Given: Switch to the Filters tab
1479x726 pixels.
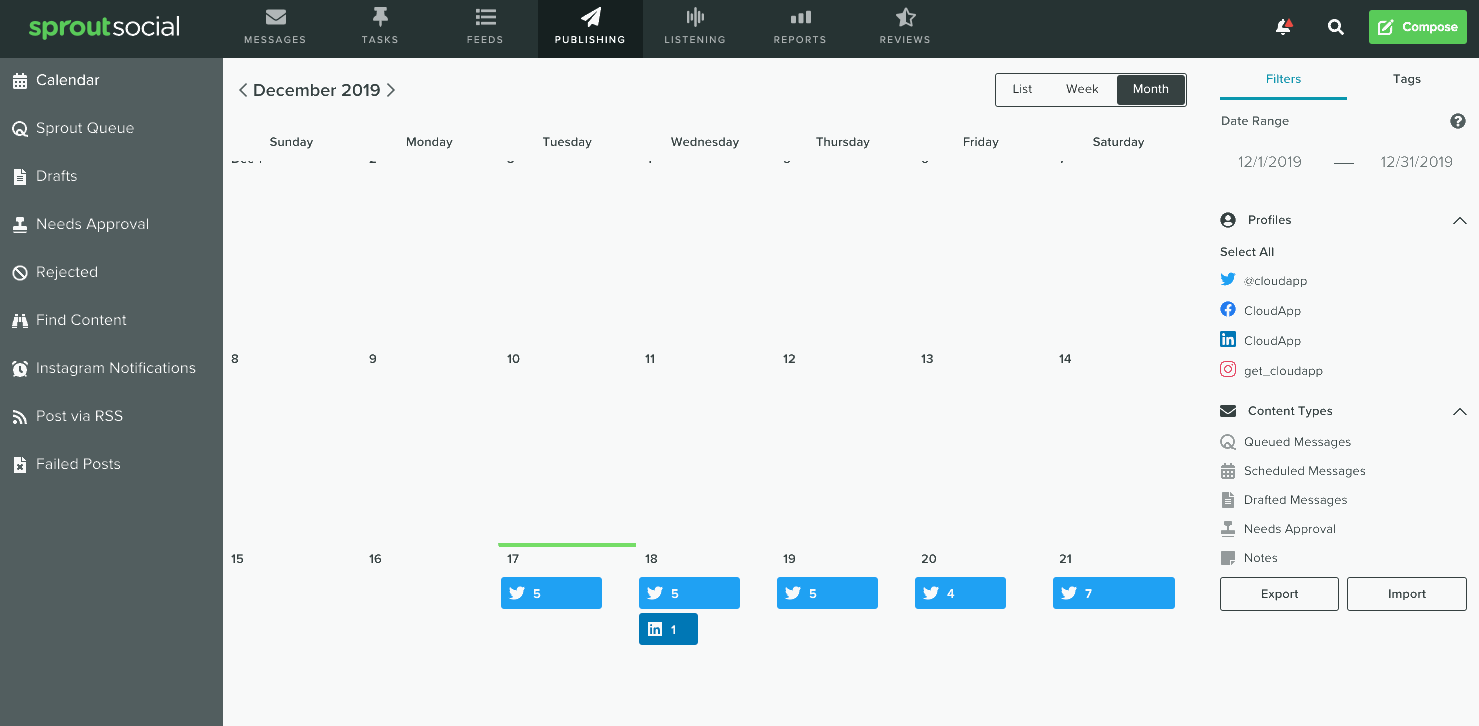Looking at the screenshot, I should 1283,79.
